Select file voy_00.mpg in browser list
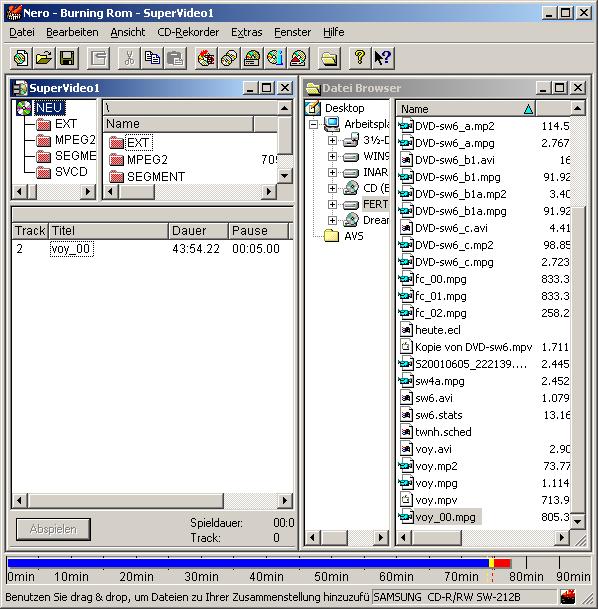598x609 pixels. coord(445,517)
